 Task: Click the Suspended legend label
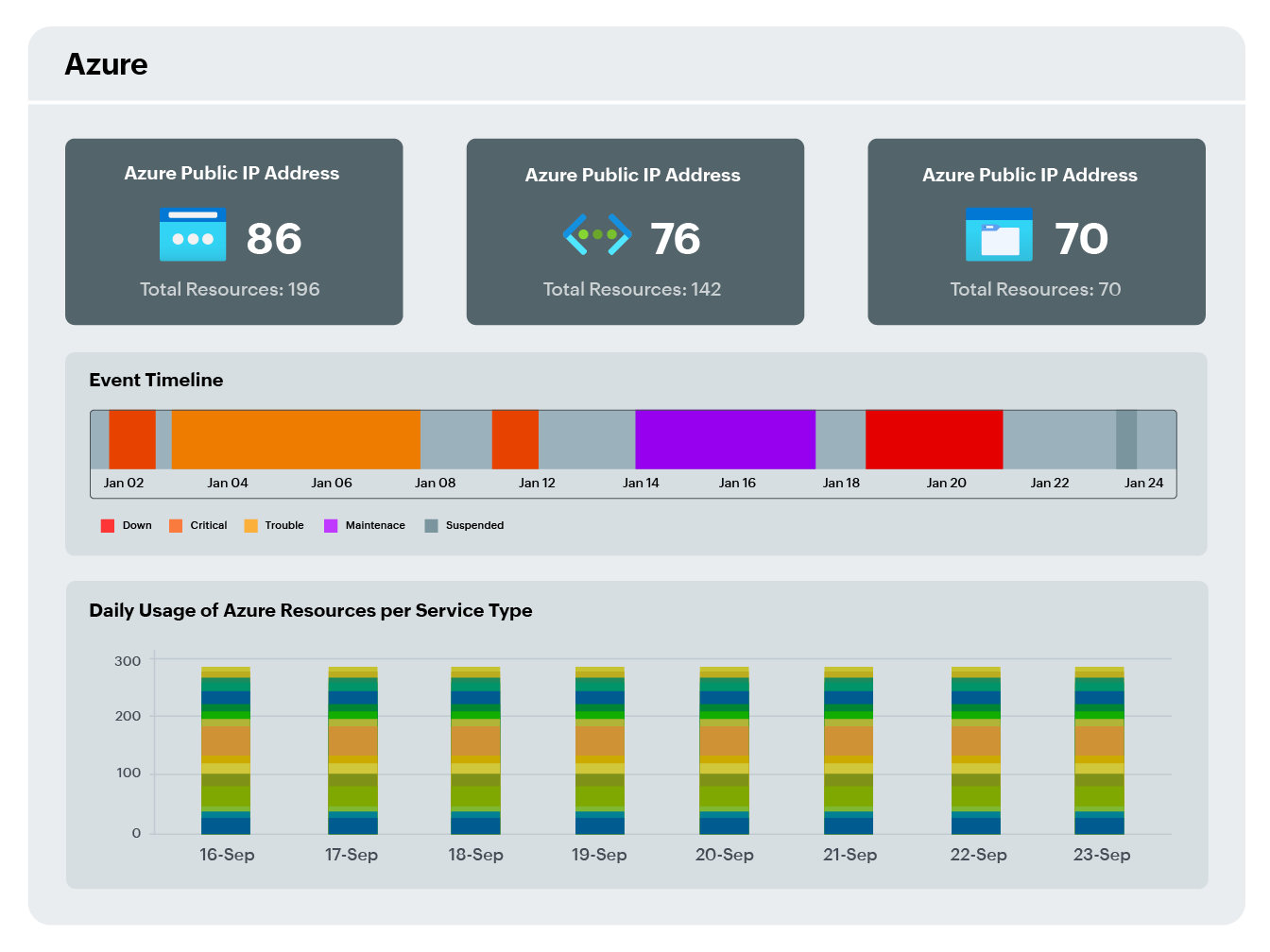point(474,526)
